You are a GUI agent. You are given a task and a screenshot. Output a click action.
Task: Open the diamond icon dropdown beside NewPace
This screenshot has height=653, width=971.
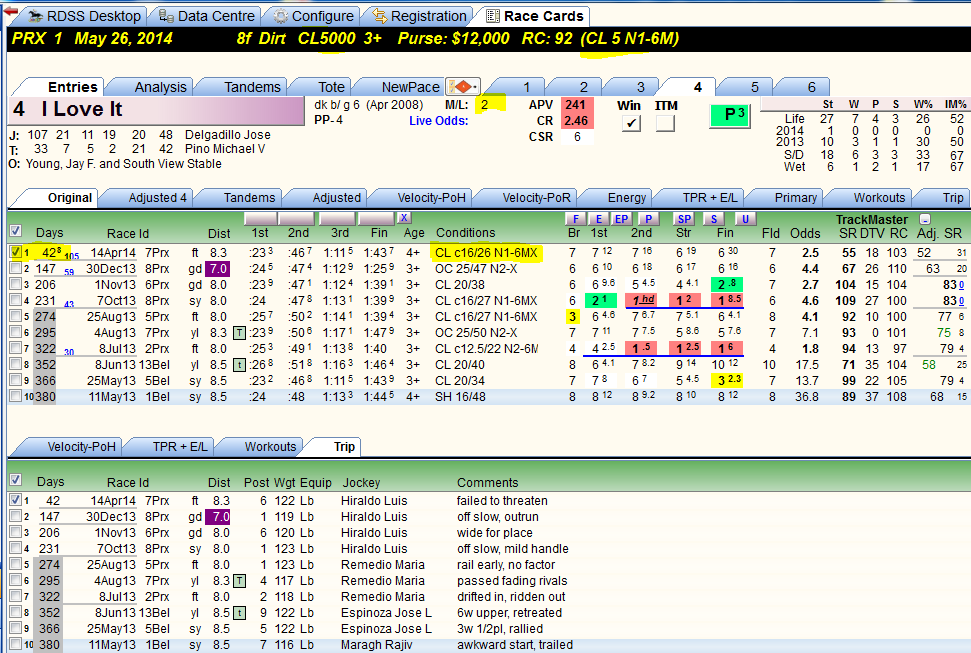pyautogui.click(x=464, y=87)
